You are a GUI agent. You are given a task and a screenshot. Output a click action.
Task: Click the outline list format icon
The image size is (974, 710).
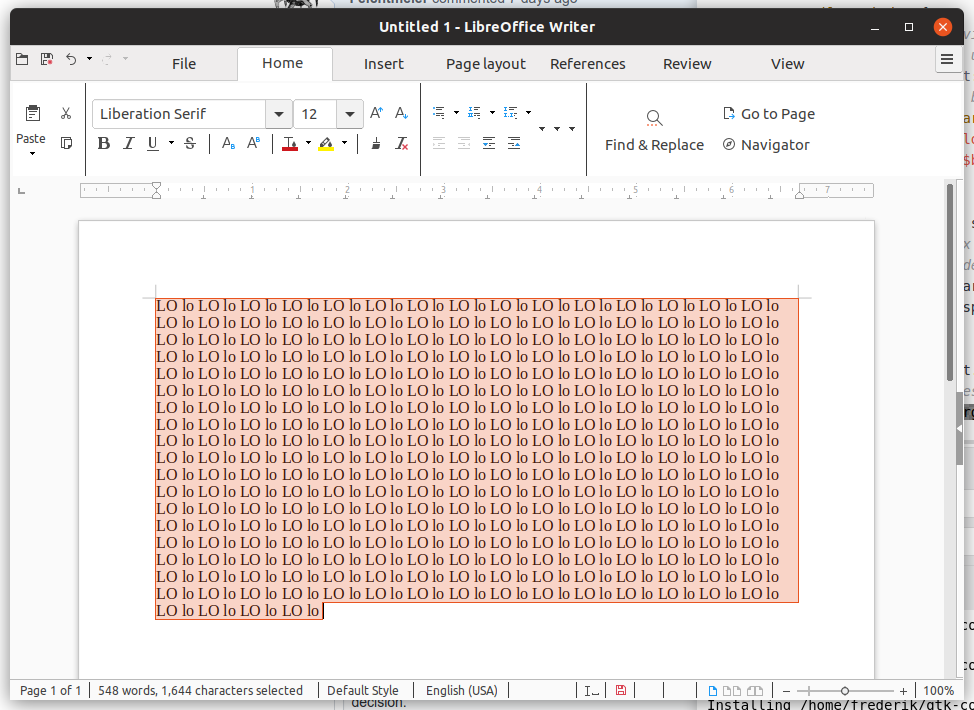click(x=511, y=112)
